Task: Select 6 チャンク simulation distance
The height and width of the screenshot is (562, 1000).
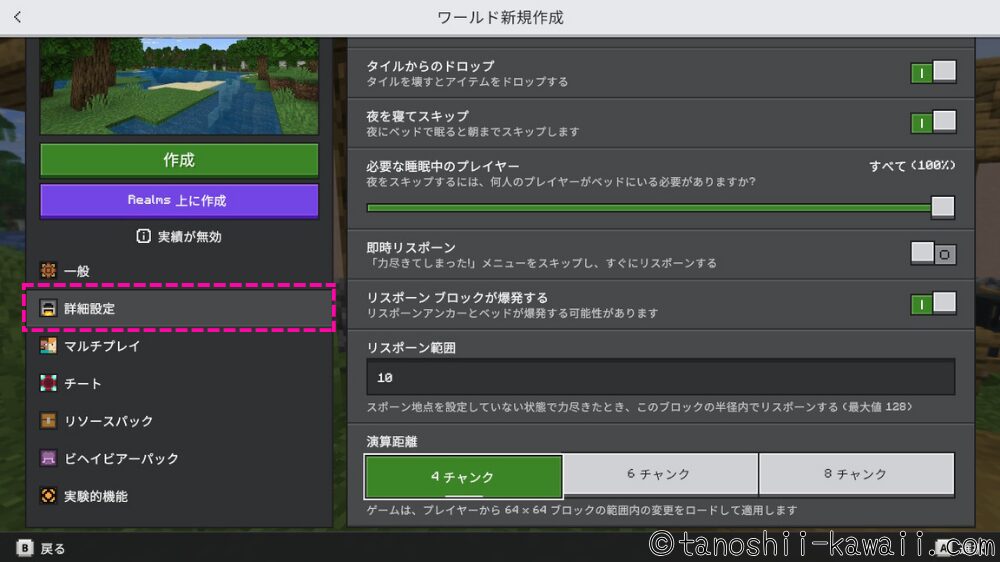Action: pos(660,474)
